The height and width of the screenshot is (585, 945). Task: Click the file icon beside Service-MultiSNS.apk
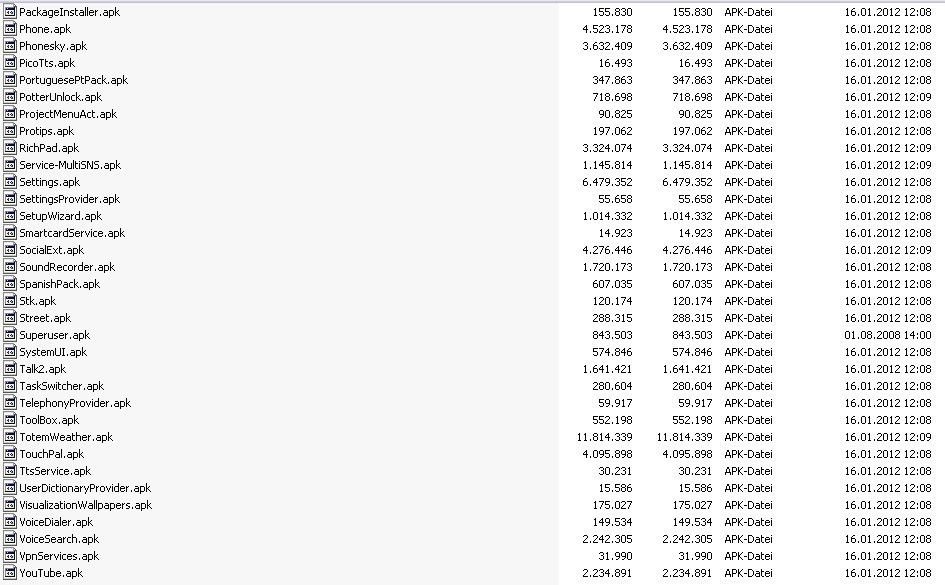tap(10, 164)
